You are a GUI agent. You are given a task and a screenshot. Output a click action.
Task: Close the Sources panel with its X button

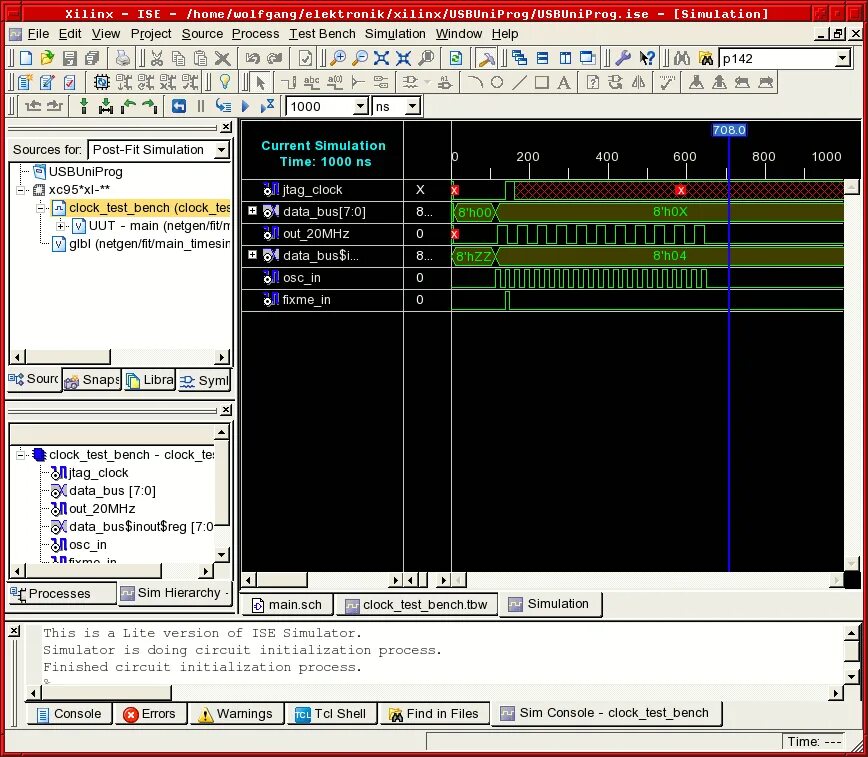(x=226, y=127)
